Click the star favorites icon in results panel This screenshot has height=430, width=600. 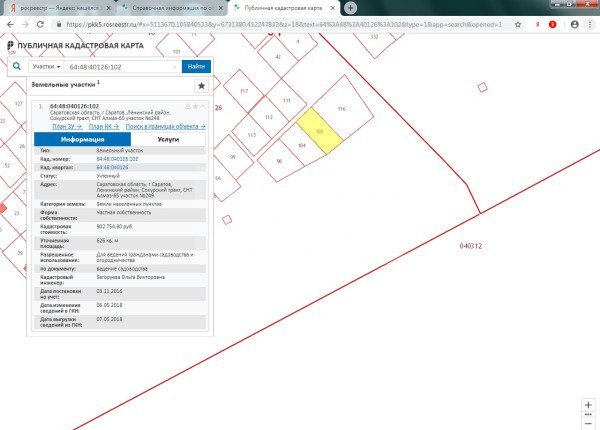(201, 86)
